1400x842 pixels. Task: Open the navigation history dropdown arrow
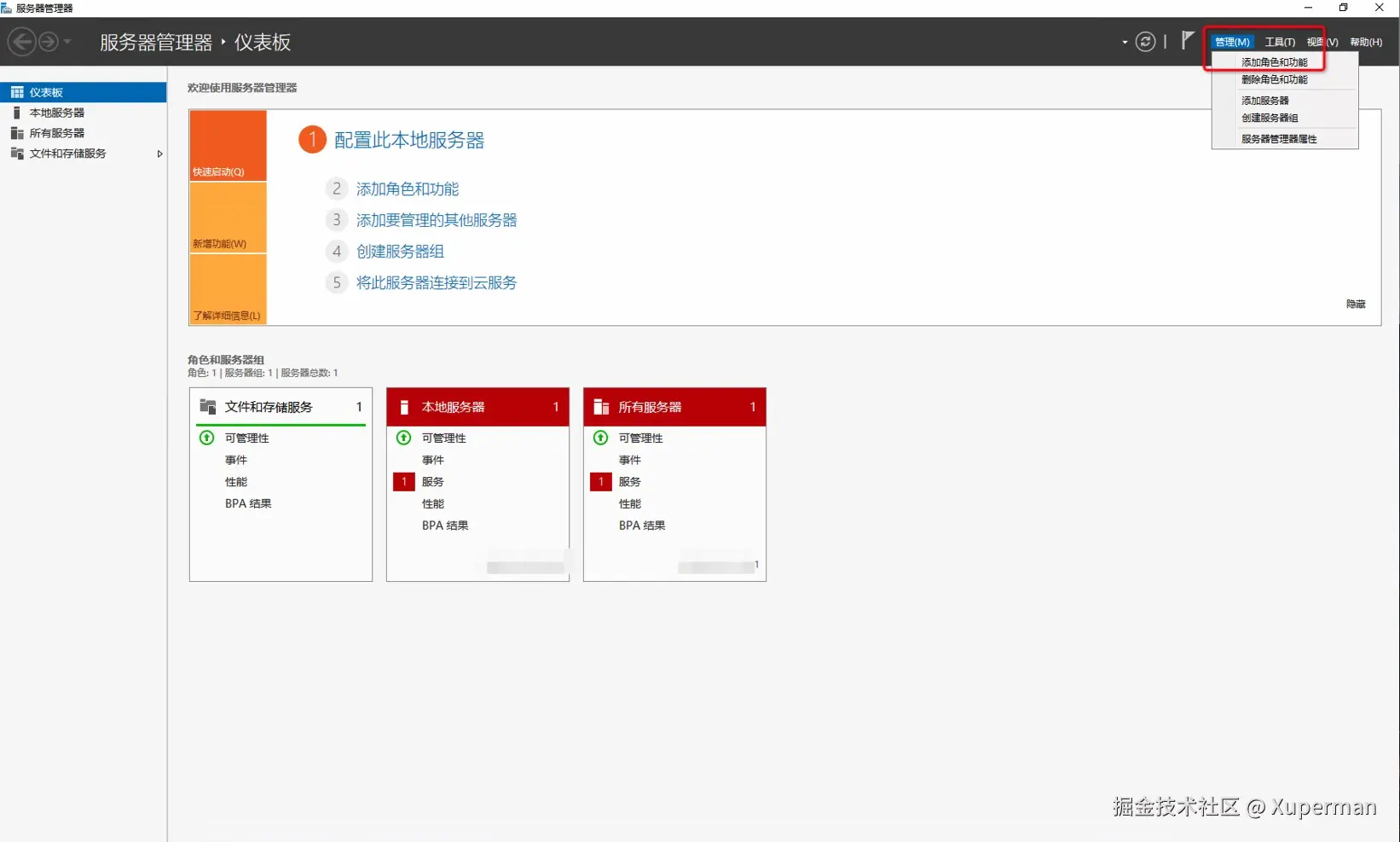(67, 42)
